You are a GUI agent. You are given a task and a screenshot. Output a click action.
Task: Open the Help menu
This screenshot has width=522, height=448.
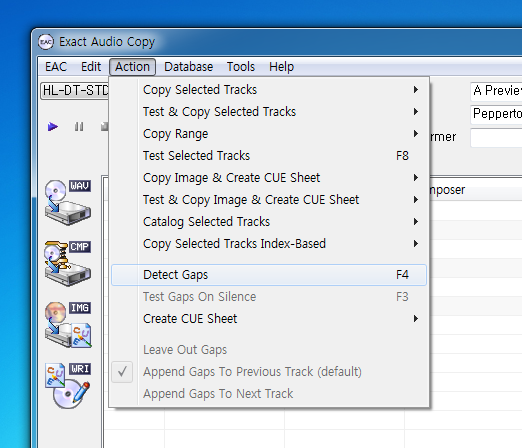tap(281, 67)
